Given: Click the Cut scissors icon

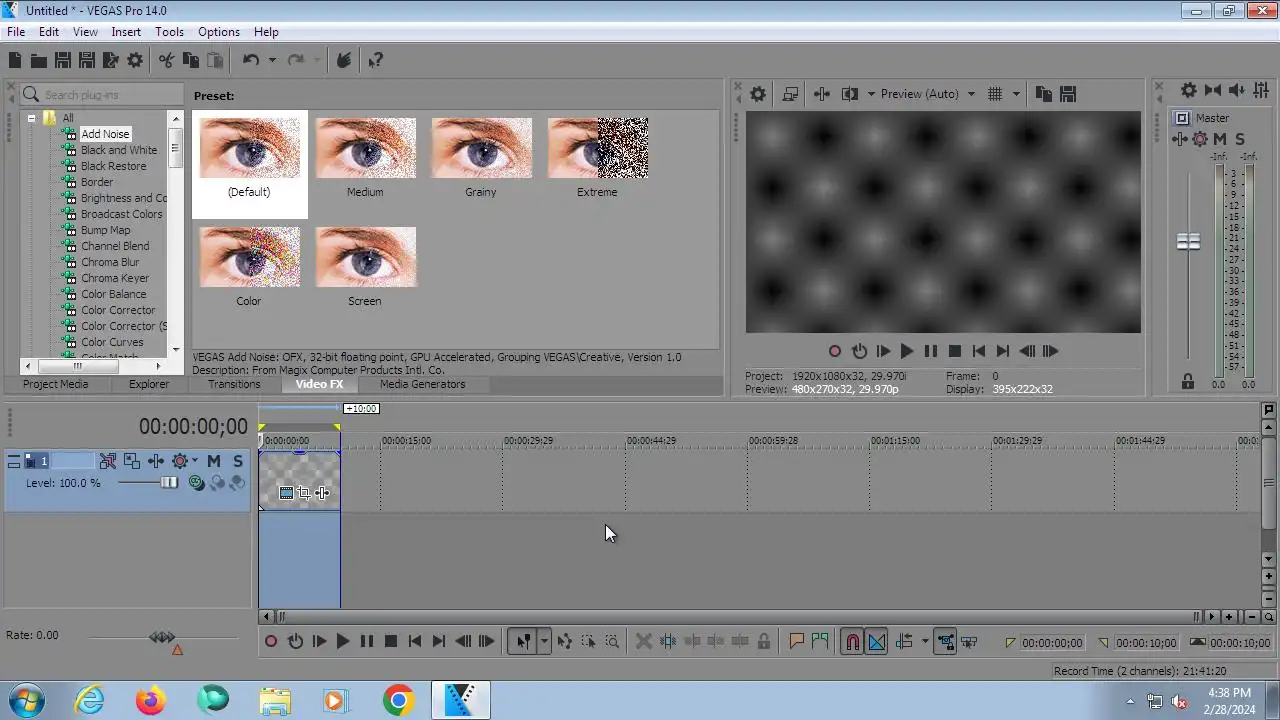Looking at the screenshot, I should pos(166,61).
